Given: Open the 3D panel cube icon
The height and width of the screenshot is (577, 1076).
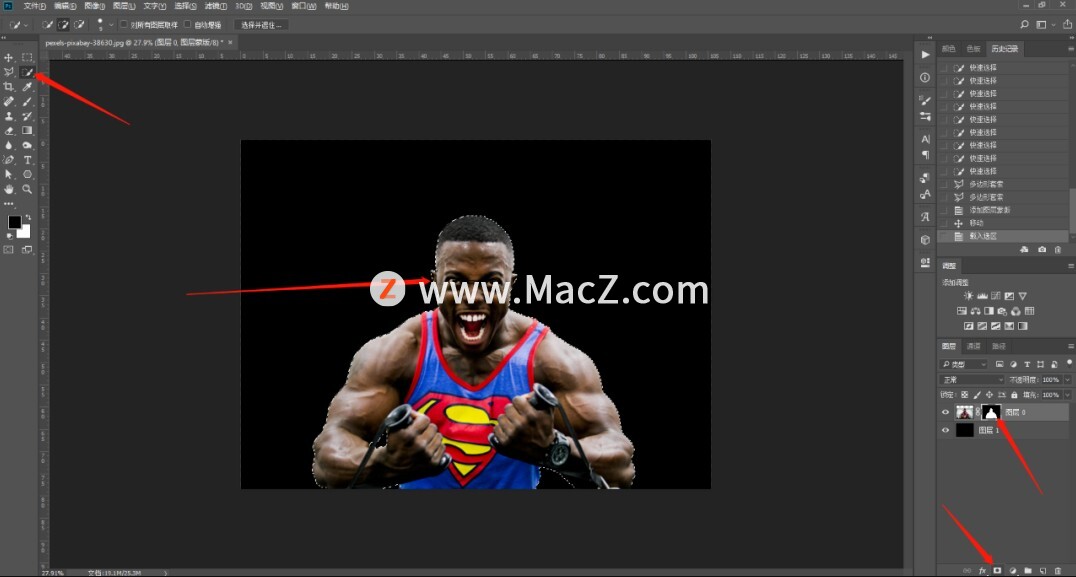Looking at the screenshot, I should [925, 239].
